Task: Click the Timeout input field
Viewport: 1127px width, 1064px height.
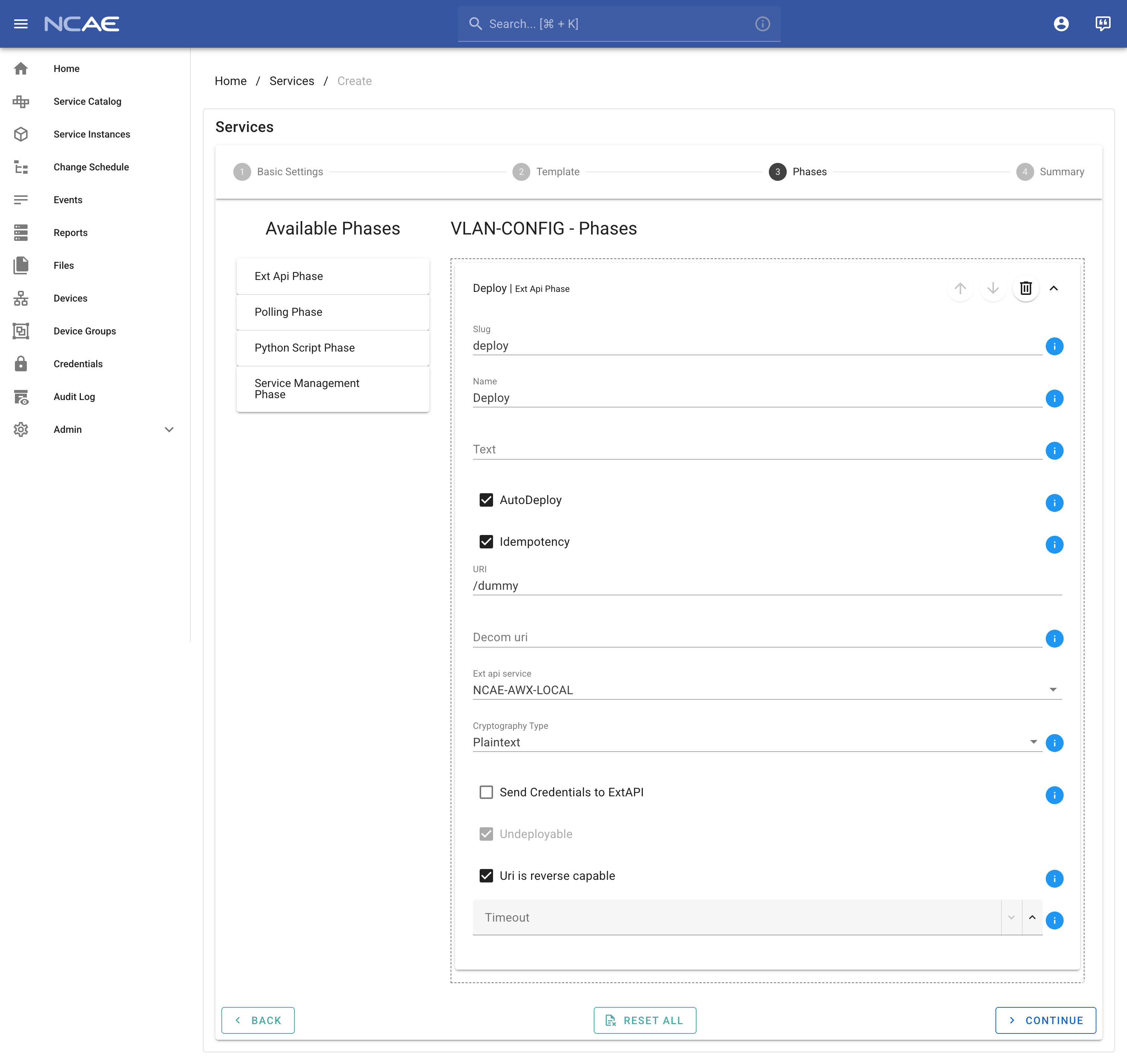Action: (x=736, y=917)
